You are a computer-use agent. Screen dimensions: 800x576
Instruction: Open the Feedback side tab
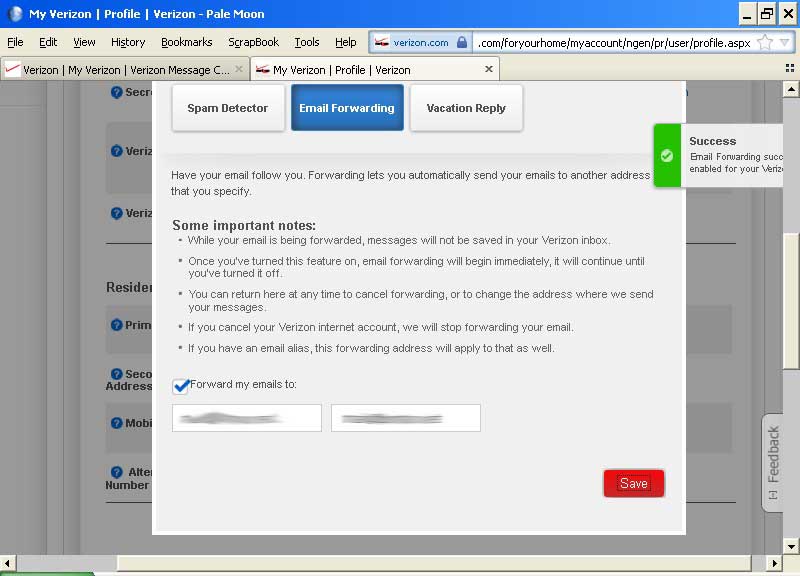click(x=772, y=462)
